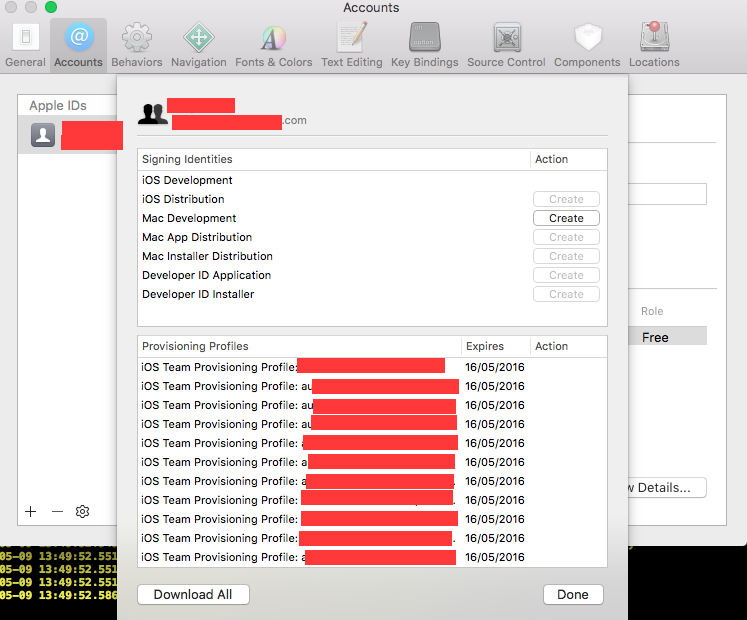
Task: Create a Developer ID Installer identity
Action: 566,295
